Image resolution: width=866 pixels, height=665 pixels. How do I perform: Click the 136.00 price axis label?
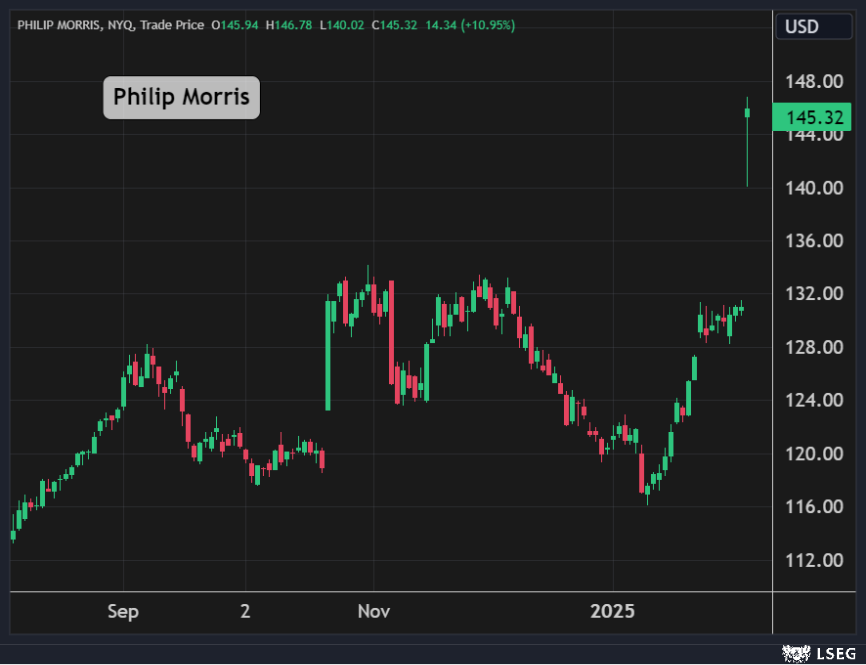(815, 241)
